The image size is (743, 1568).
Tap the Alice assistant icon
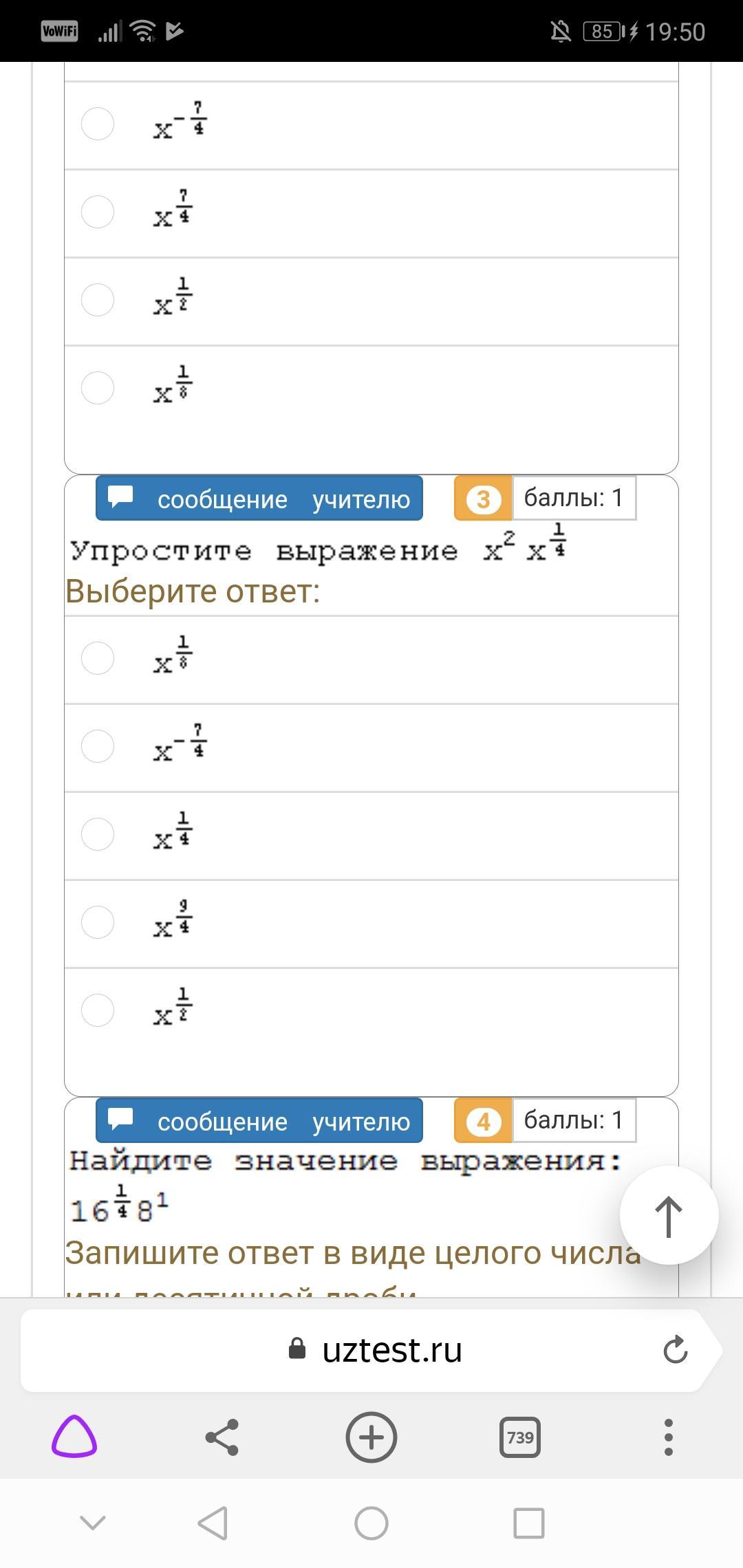point(74,1437)
